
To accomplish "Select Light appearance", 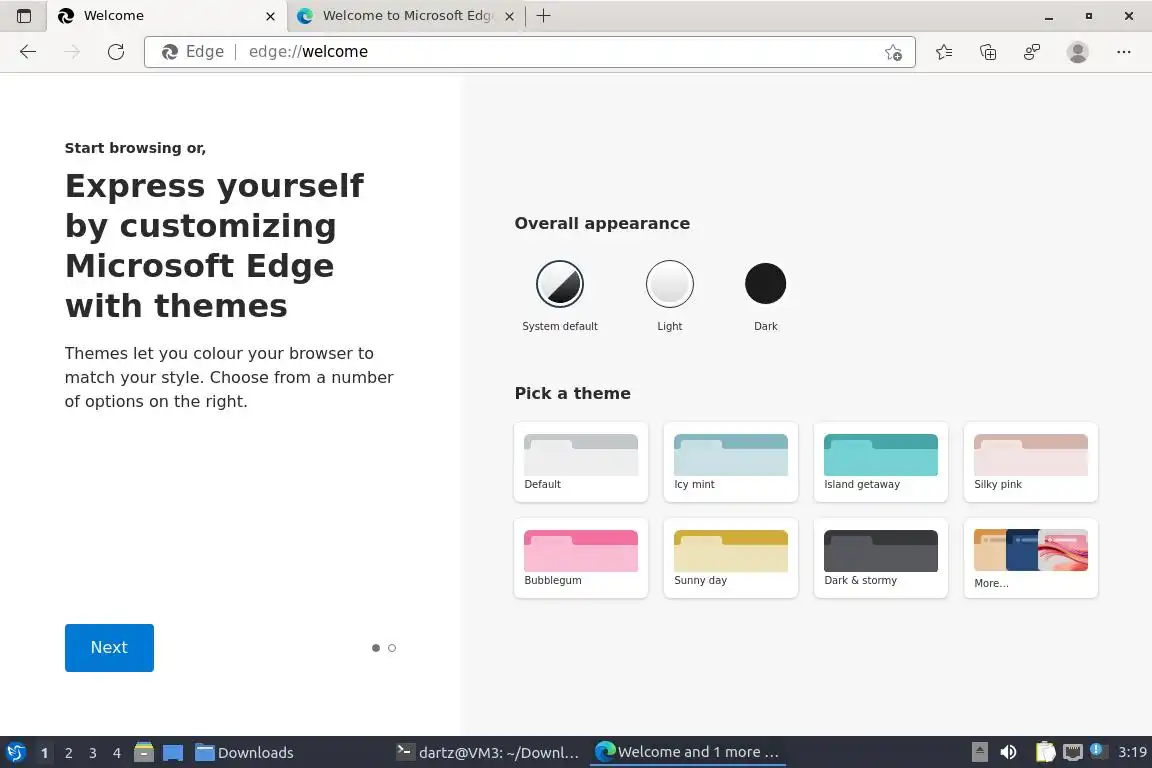I will coord(669,284).
